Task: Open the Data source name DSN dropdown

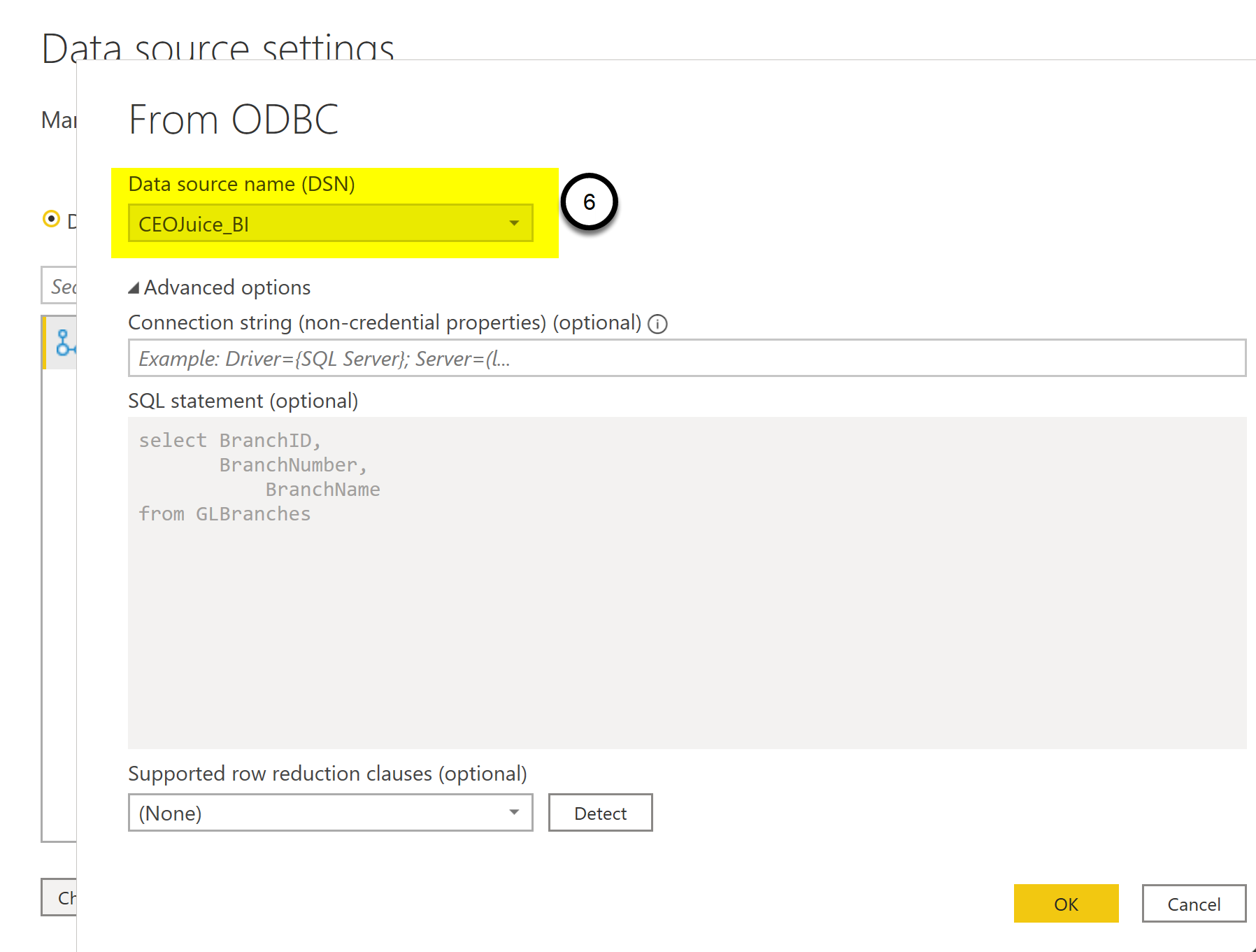Action: [330, 224]
